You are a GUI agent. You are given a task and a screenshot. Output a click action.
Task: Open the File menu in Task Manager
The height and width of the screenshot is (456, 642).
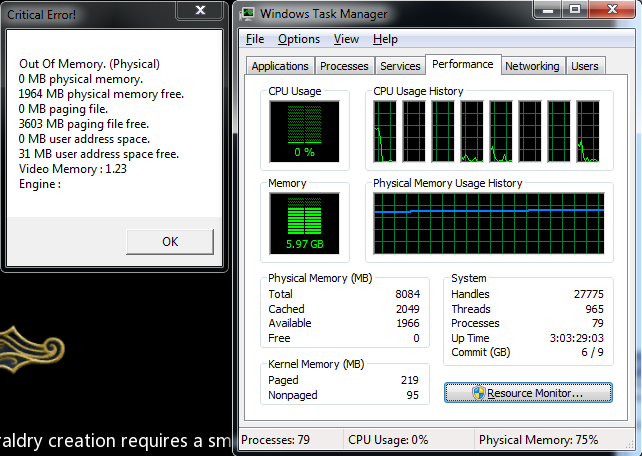click(x=255, y=39)
